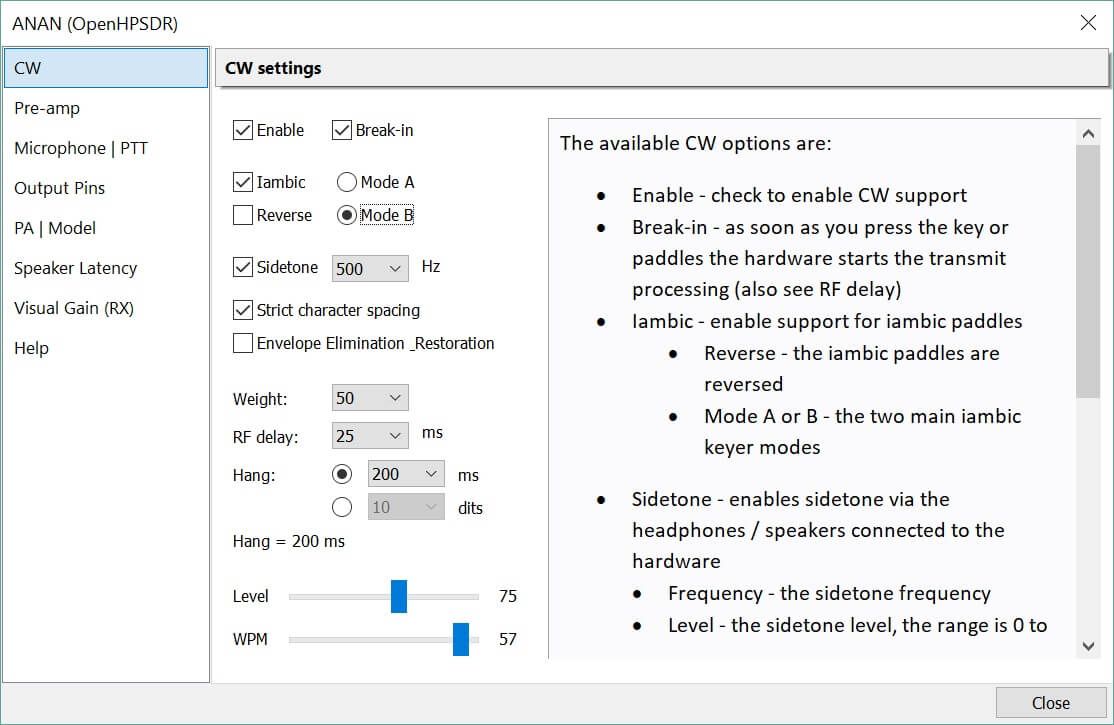Enable the Reverse paddles checkbox
This screenshot has height=725, width=1114.
(243, 215)
